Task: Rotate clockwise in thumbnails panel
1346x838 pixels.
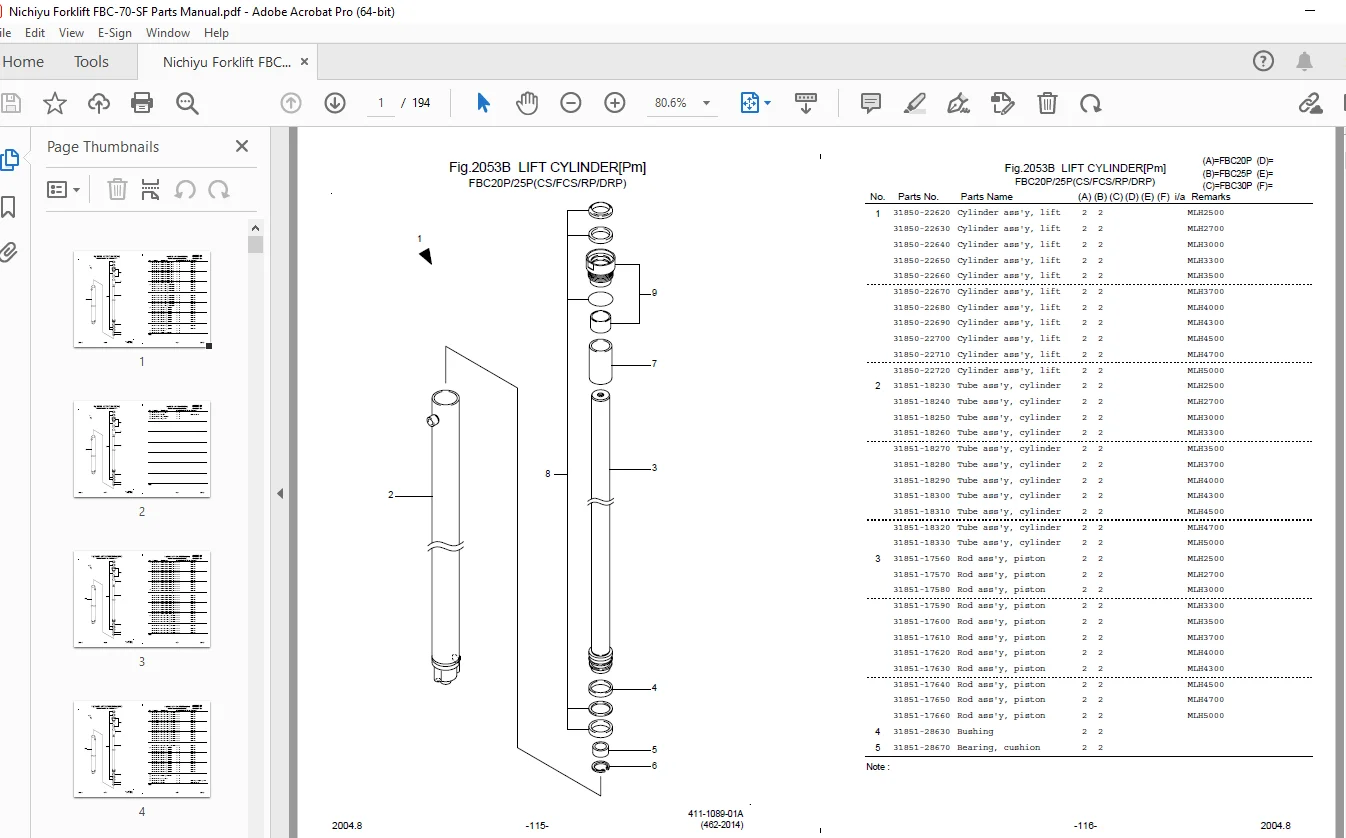Action: click(x=218, y=189)
